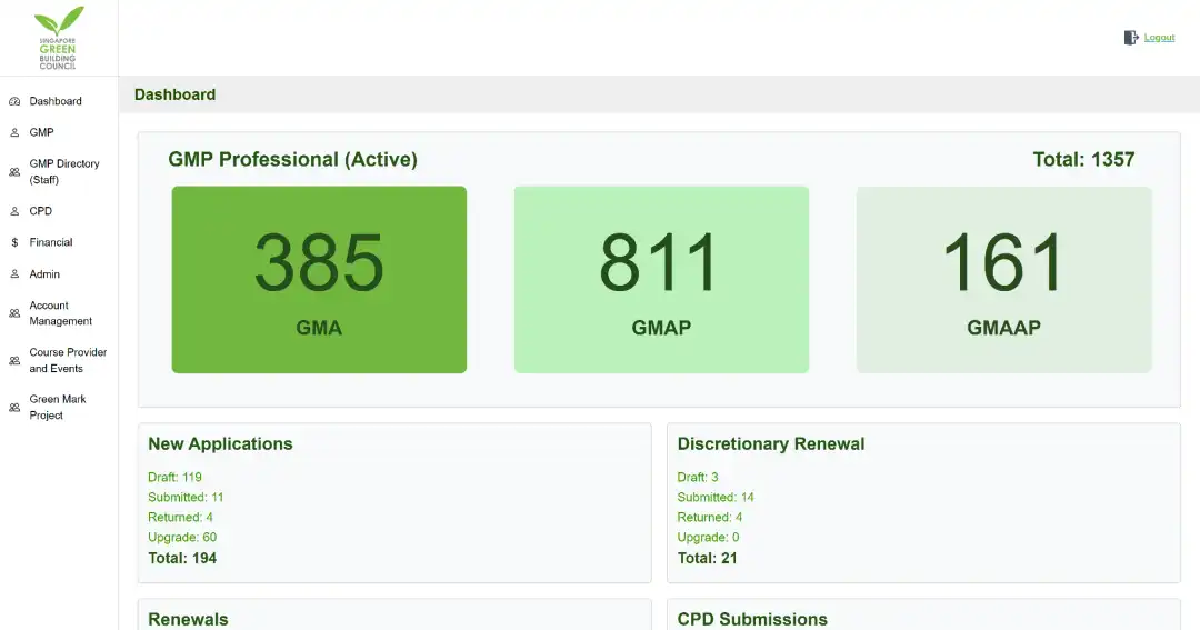Click the Course Provider and Events icon
The image size is (1200, 630).
pos(14,361)
